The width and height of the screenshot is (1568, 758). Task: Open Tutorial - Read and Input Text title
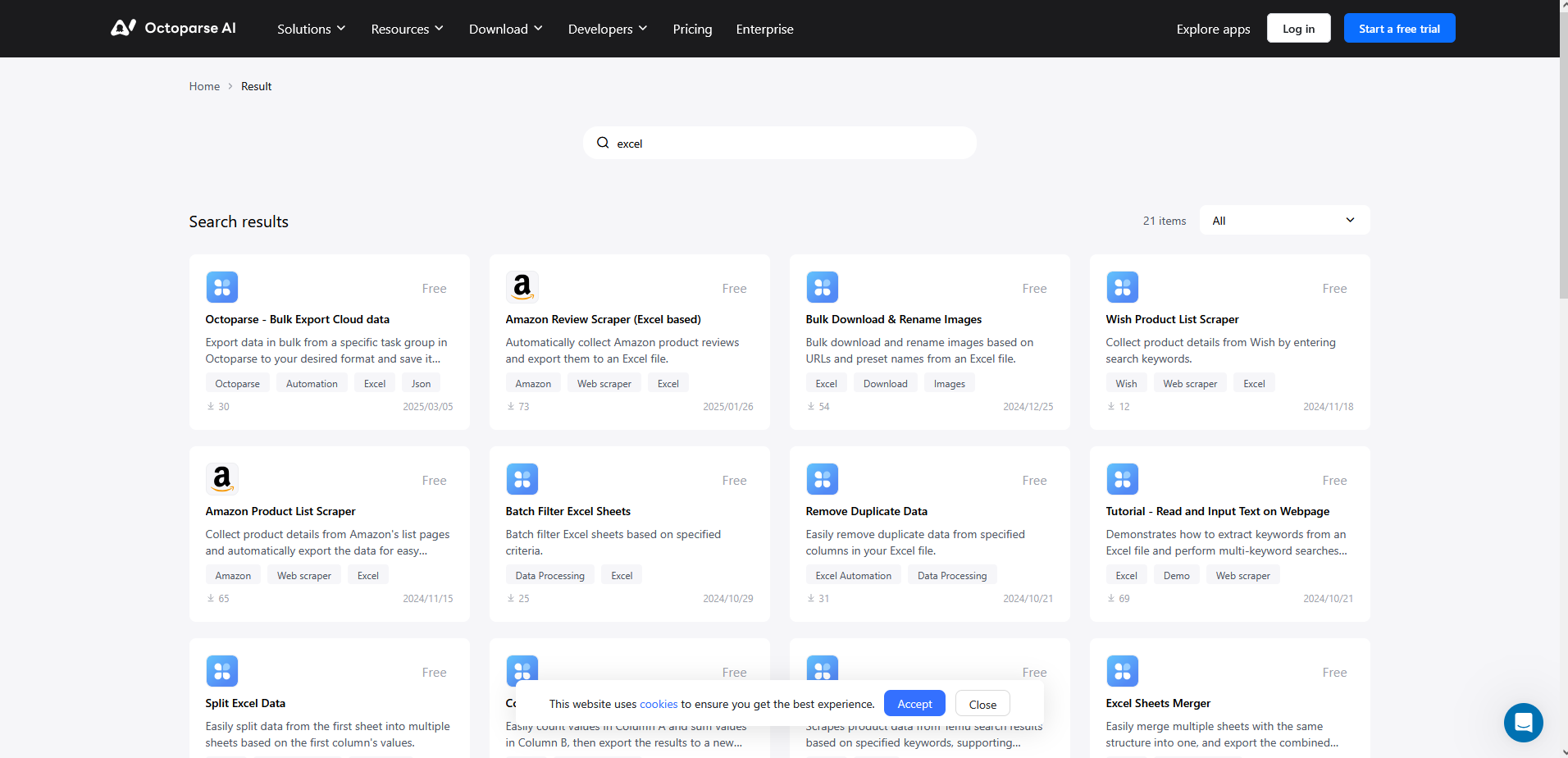point(1217,511)
